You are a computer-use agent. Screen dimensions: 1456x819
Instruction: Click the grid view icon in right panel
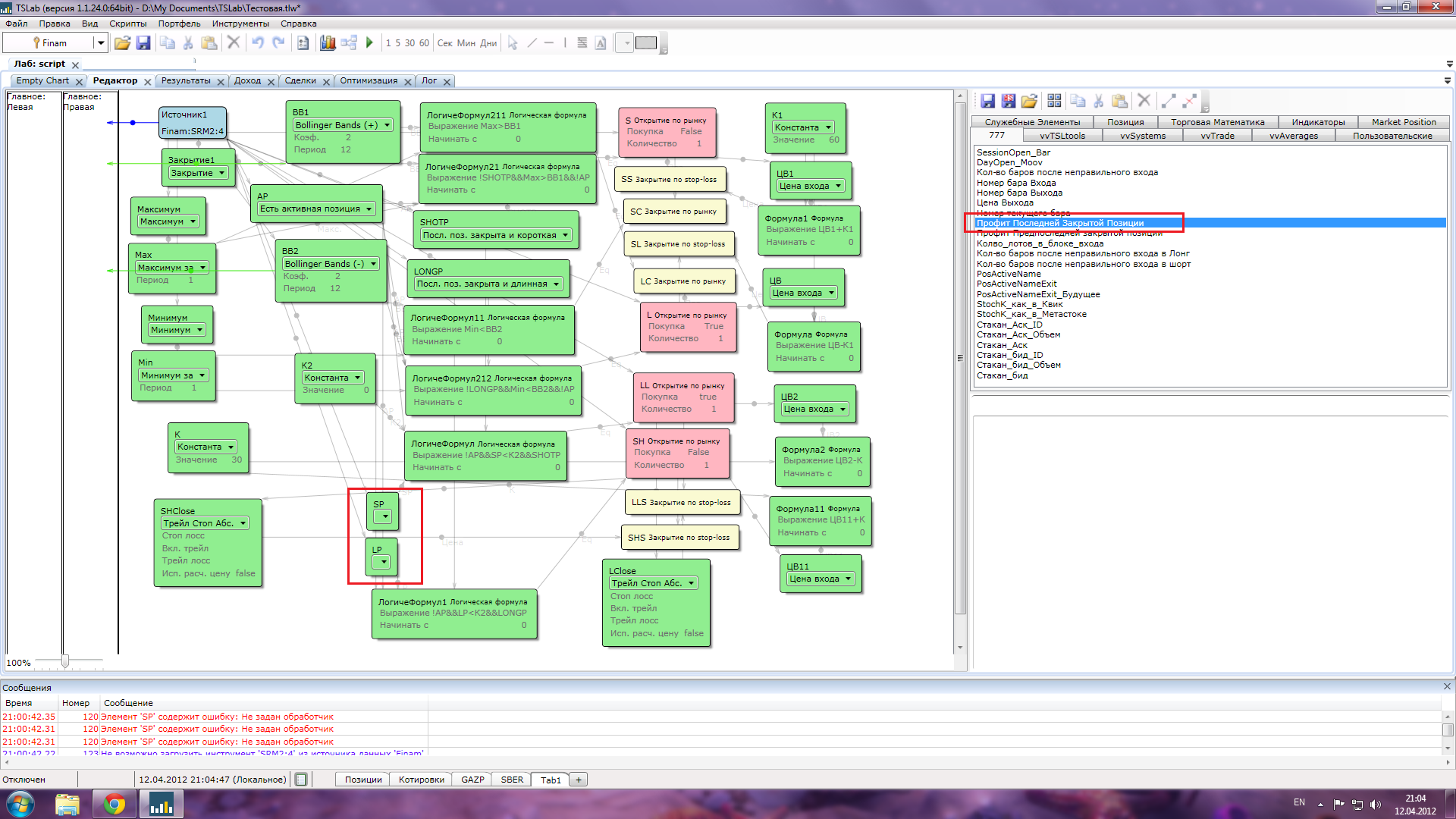(1054, 101)
